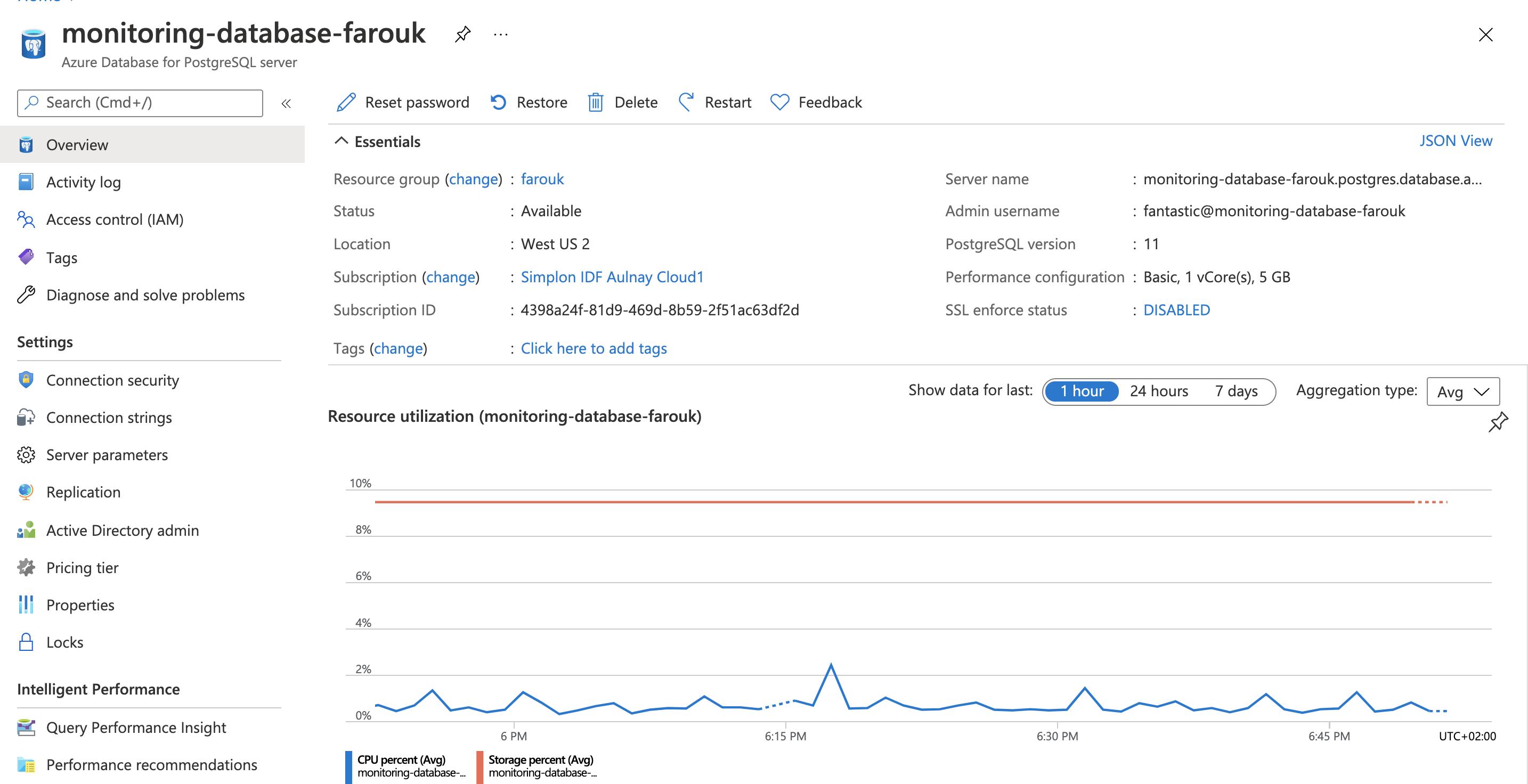Click here to add tags link
Viewport: 1528px width, 784px height.
(x=594, y=348)
